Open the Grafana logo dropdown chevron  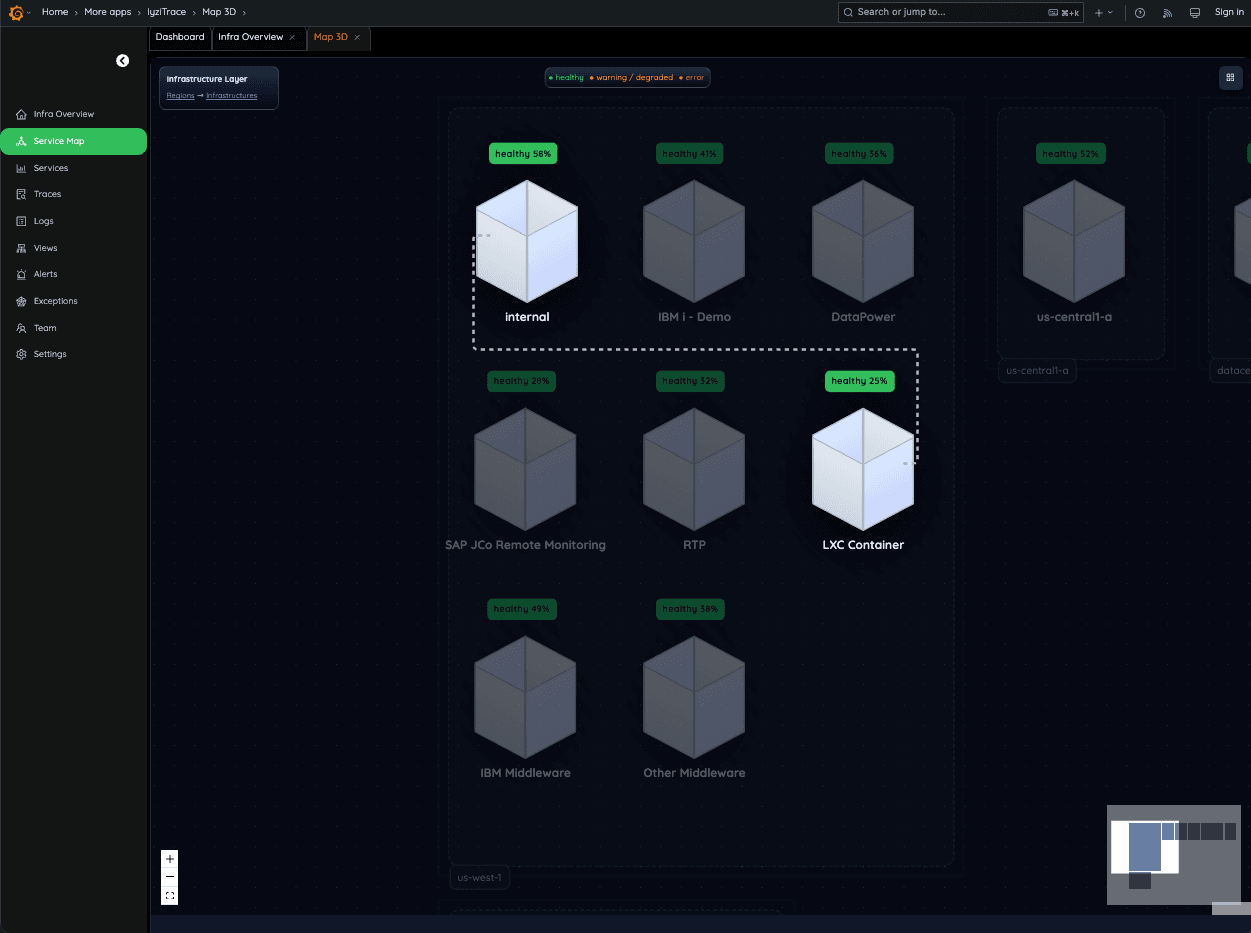(29, 12)
